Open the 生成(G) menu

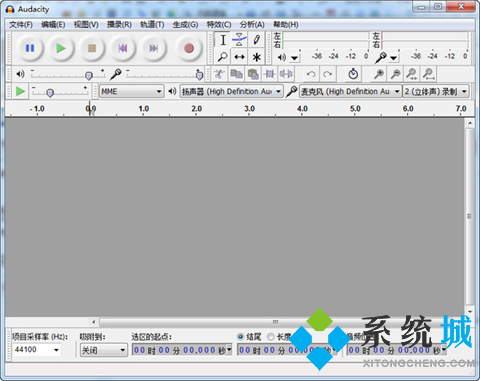pos(185,25)
